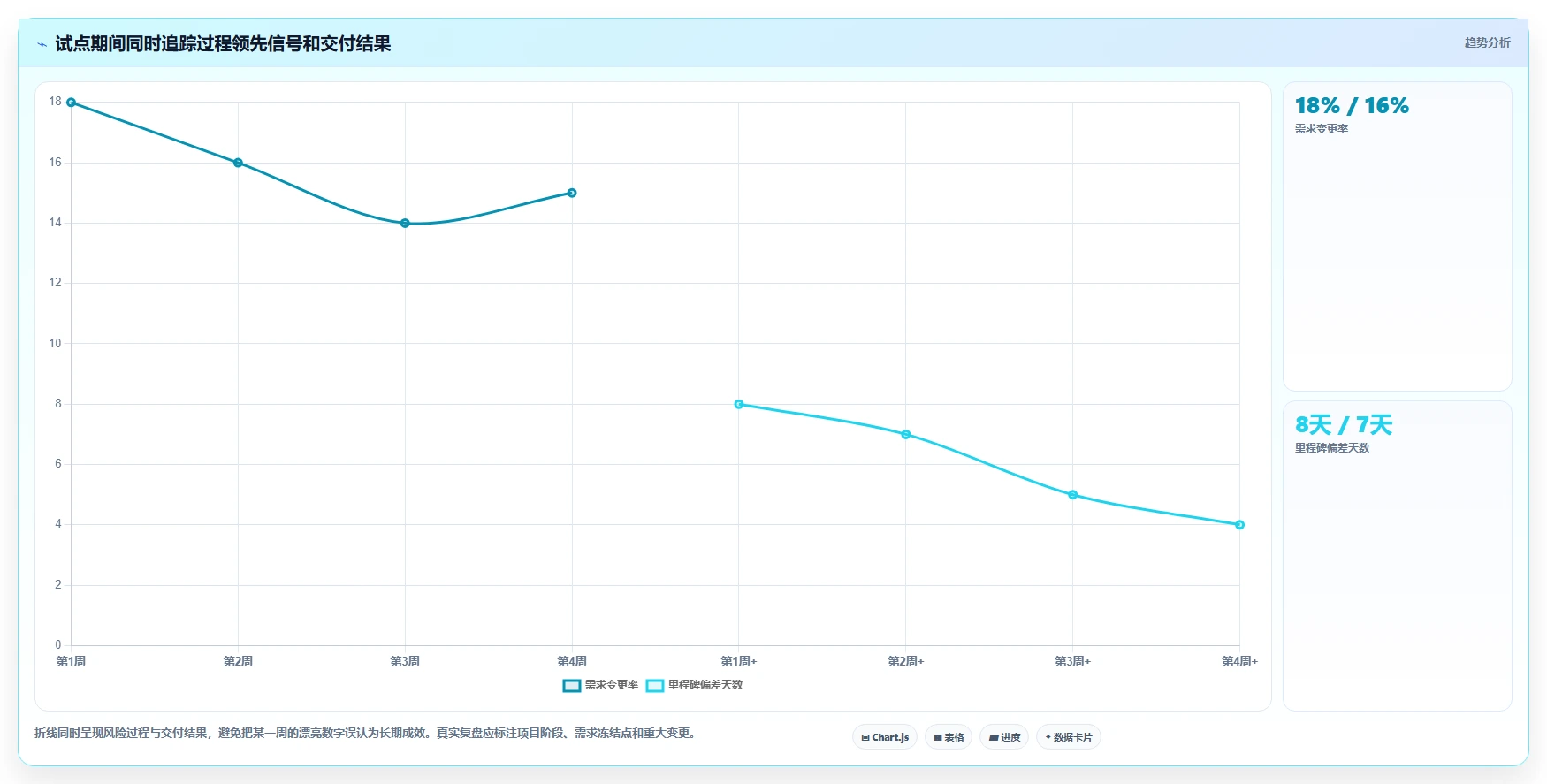The height and width of the screenshot is (784, 1547).
Task: Click the 需求变更率 card caption
Action: point(1322,129)
